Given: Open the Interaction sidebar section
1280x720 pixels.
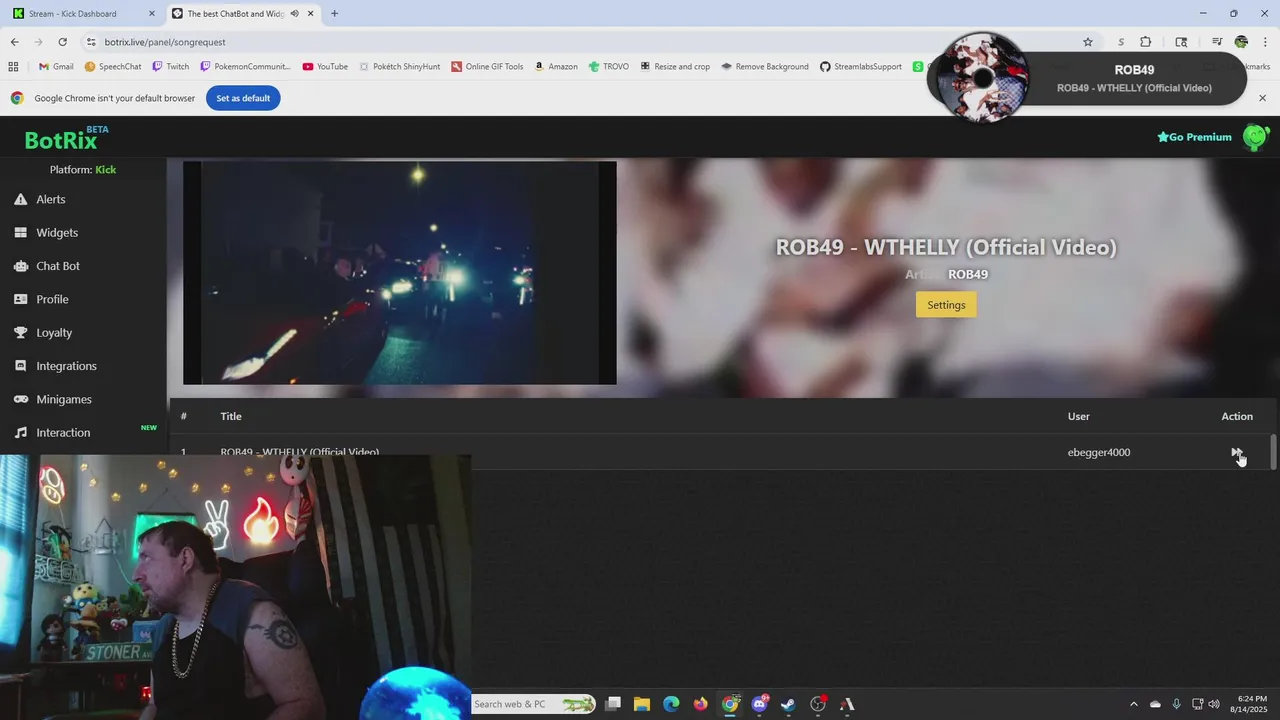Looking at the screenshot, I should pyautogui.click(x=63, y=432).
